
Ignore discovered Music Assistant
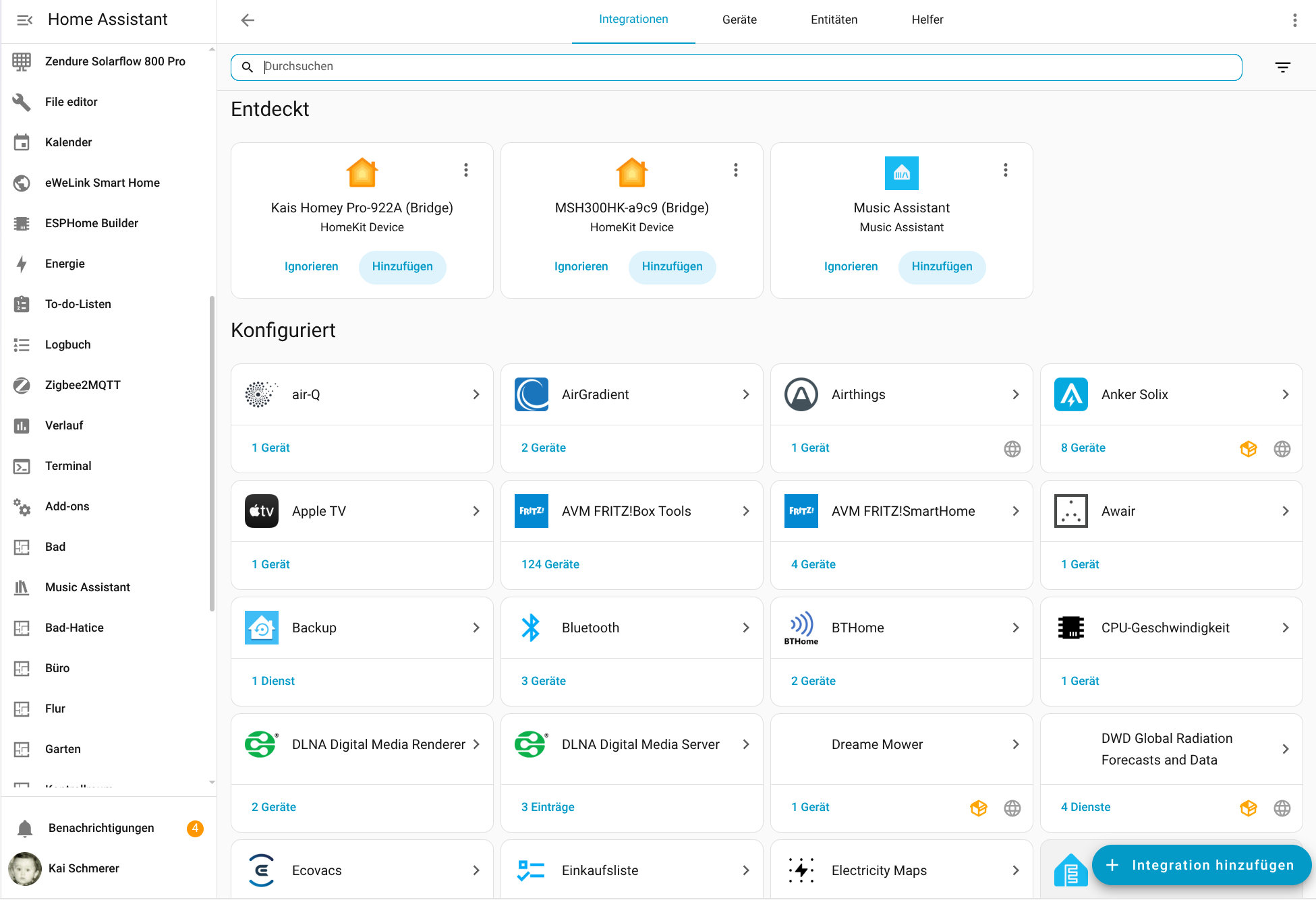pyautogui.click(x=851, y=267)
